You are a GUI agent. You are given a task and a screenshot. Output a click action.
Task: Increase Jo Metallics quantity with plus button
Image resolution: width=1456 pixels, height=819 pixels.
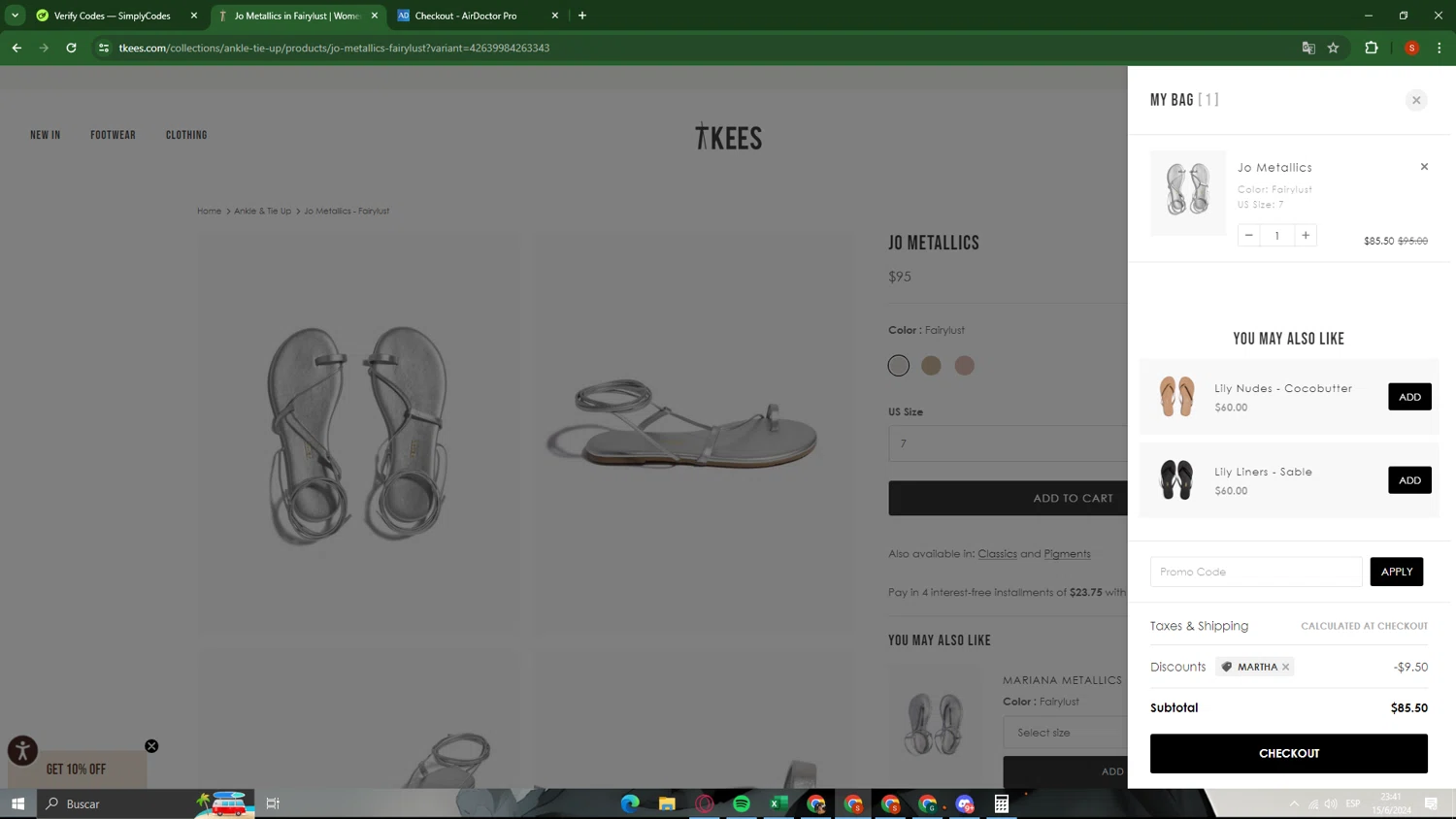click(x=1306, y=235)
